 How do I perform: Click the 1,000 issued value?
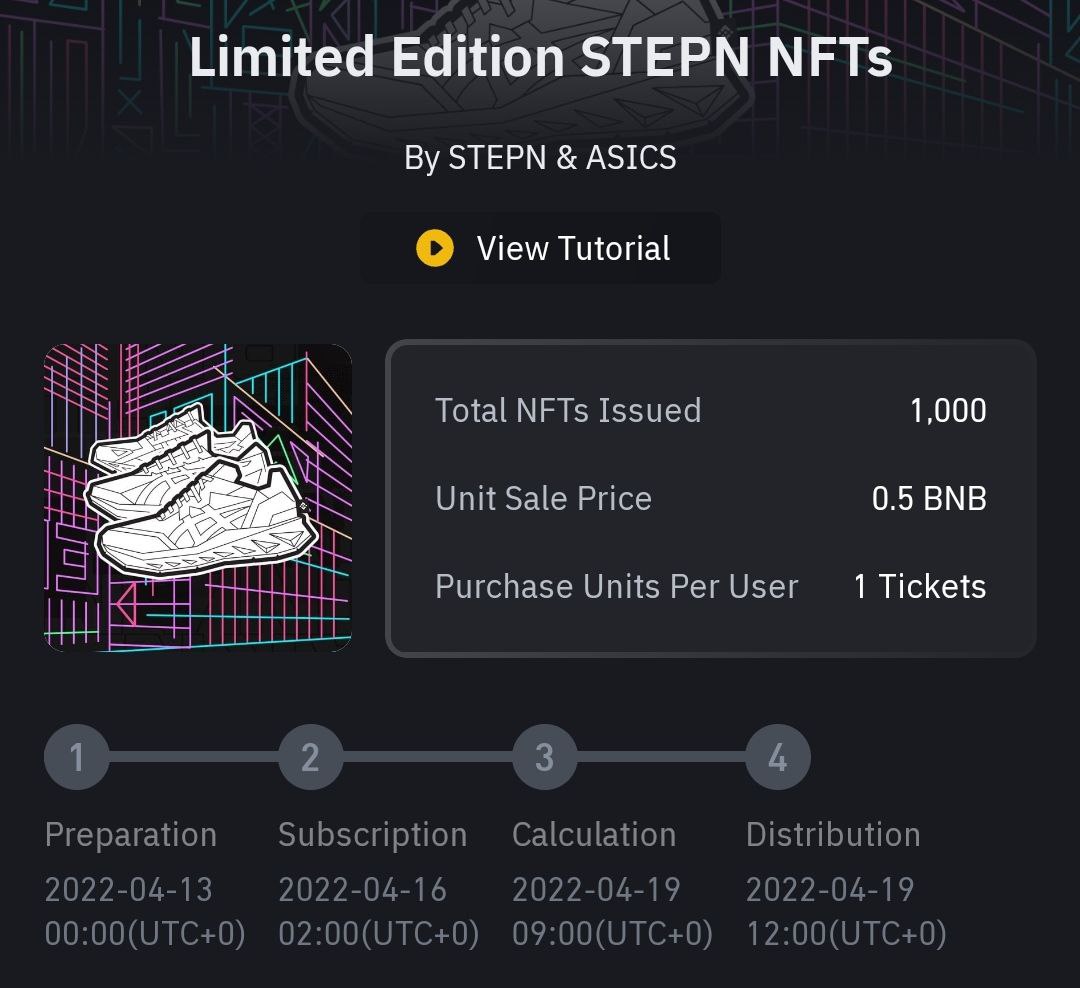[x=948, y=410]
